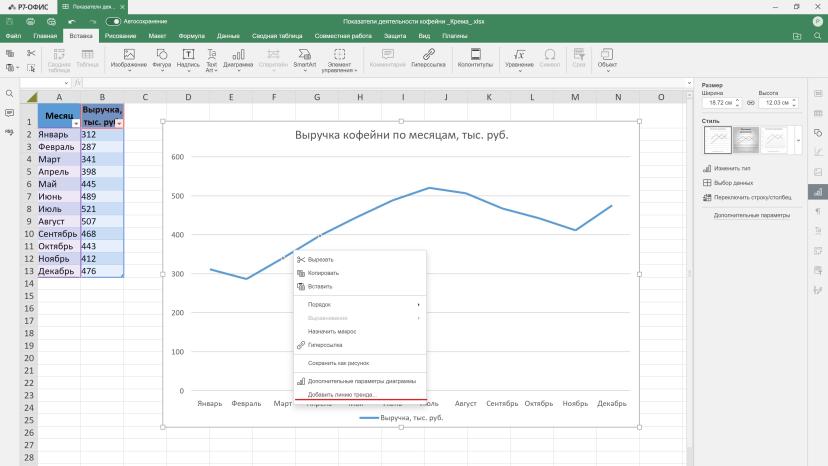Click the Print icon in the title bar
The height and width of the screenshot is (466, 828).
point(31,22)
